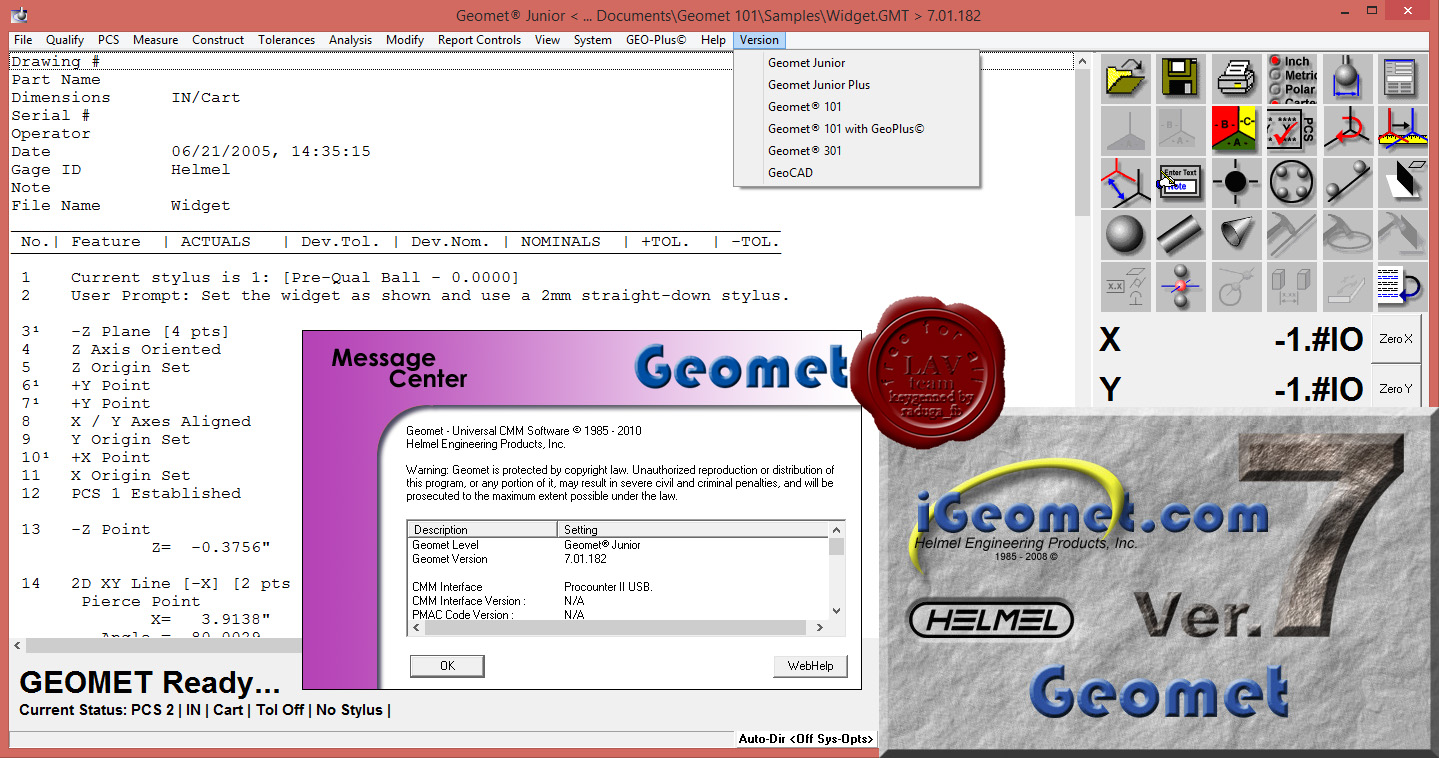Click the settings list scroll down arrow
Viewport: 1439px width, 758px height.
tap(837, 611)
